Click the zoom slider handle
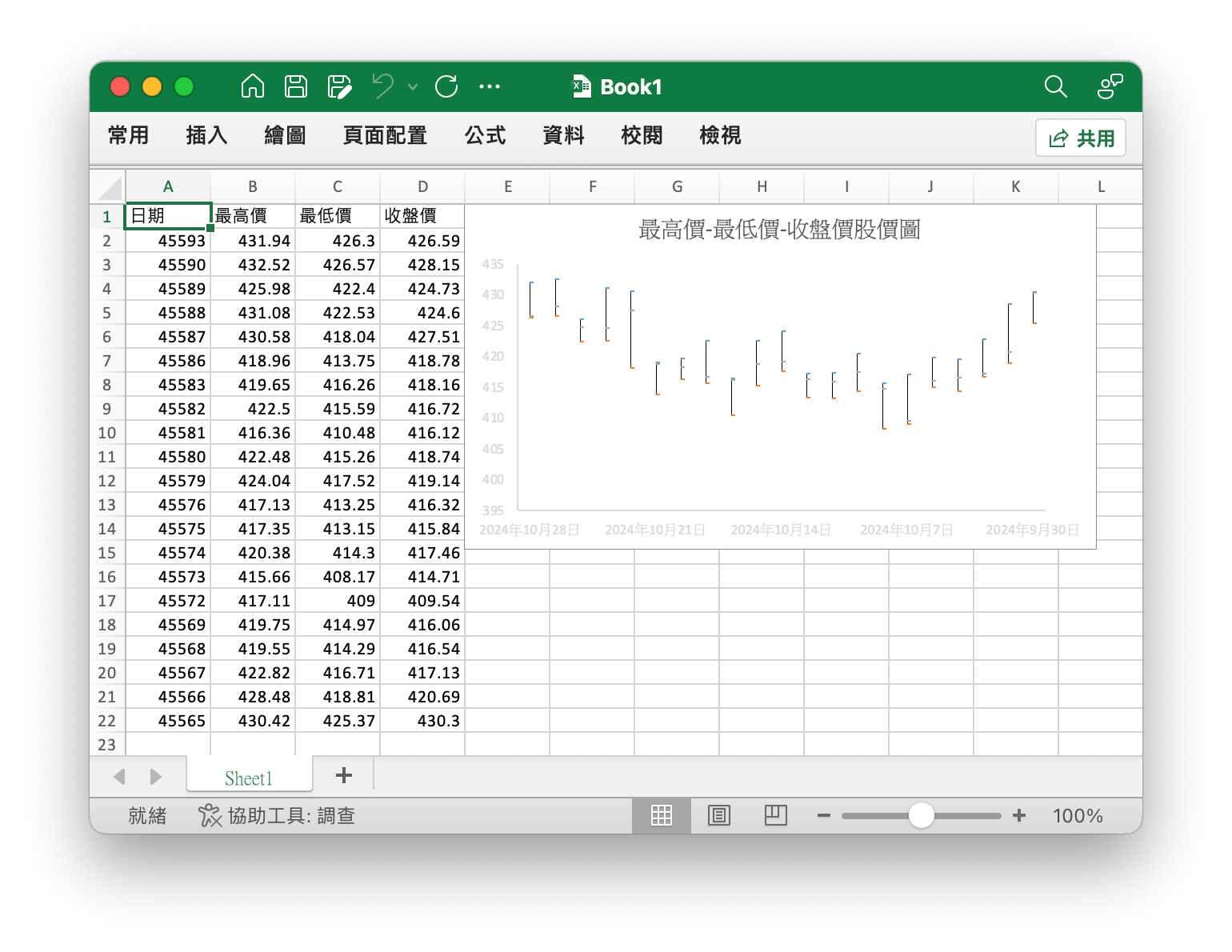Screen dimensions: 1232x952 (x=922, y=815)
